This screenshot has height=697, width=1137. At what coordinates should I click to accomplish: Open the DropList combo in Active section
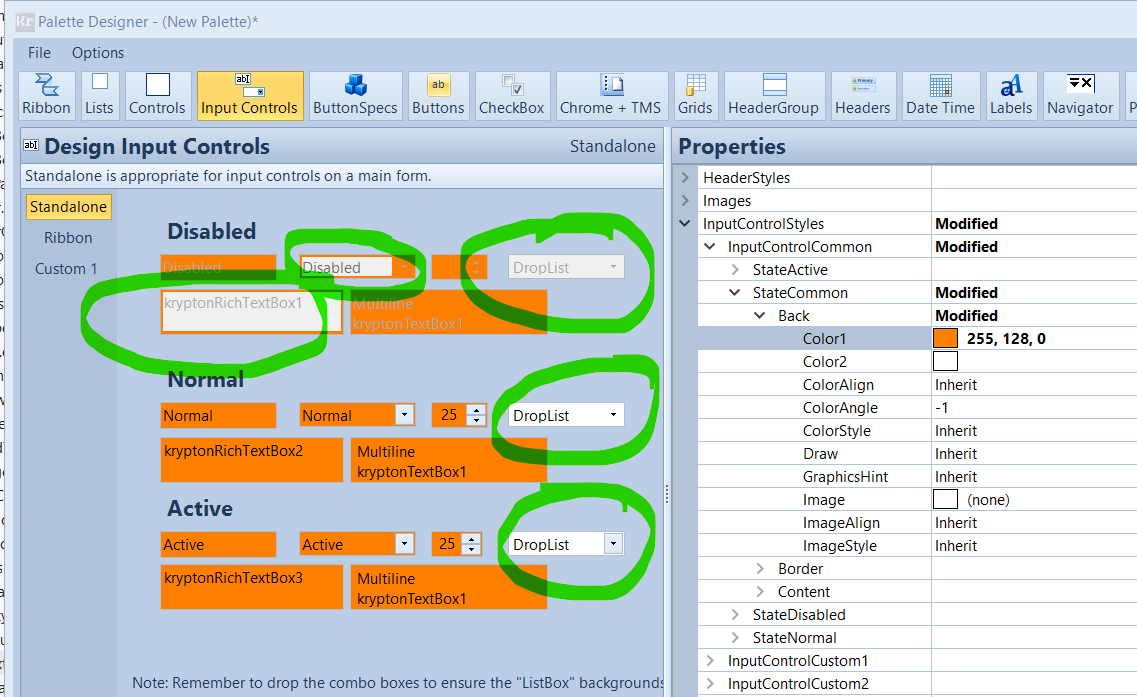click(612, 543)
